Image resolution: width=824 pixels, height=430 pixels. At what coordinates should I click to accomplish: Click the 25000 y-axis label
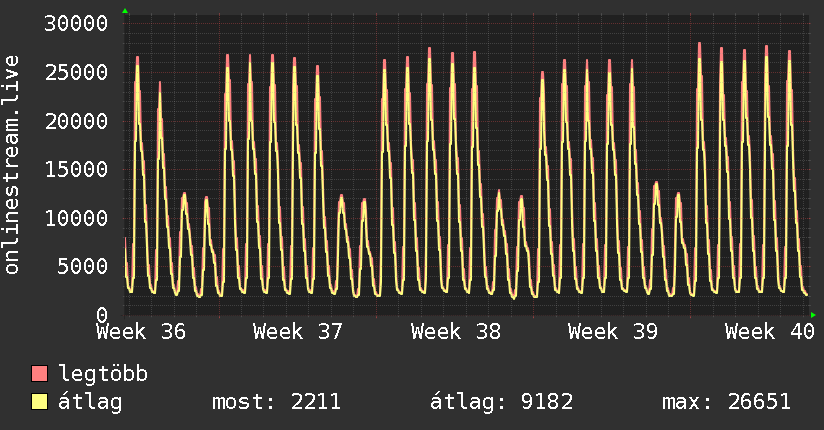76,73
